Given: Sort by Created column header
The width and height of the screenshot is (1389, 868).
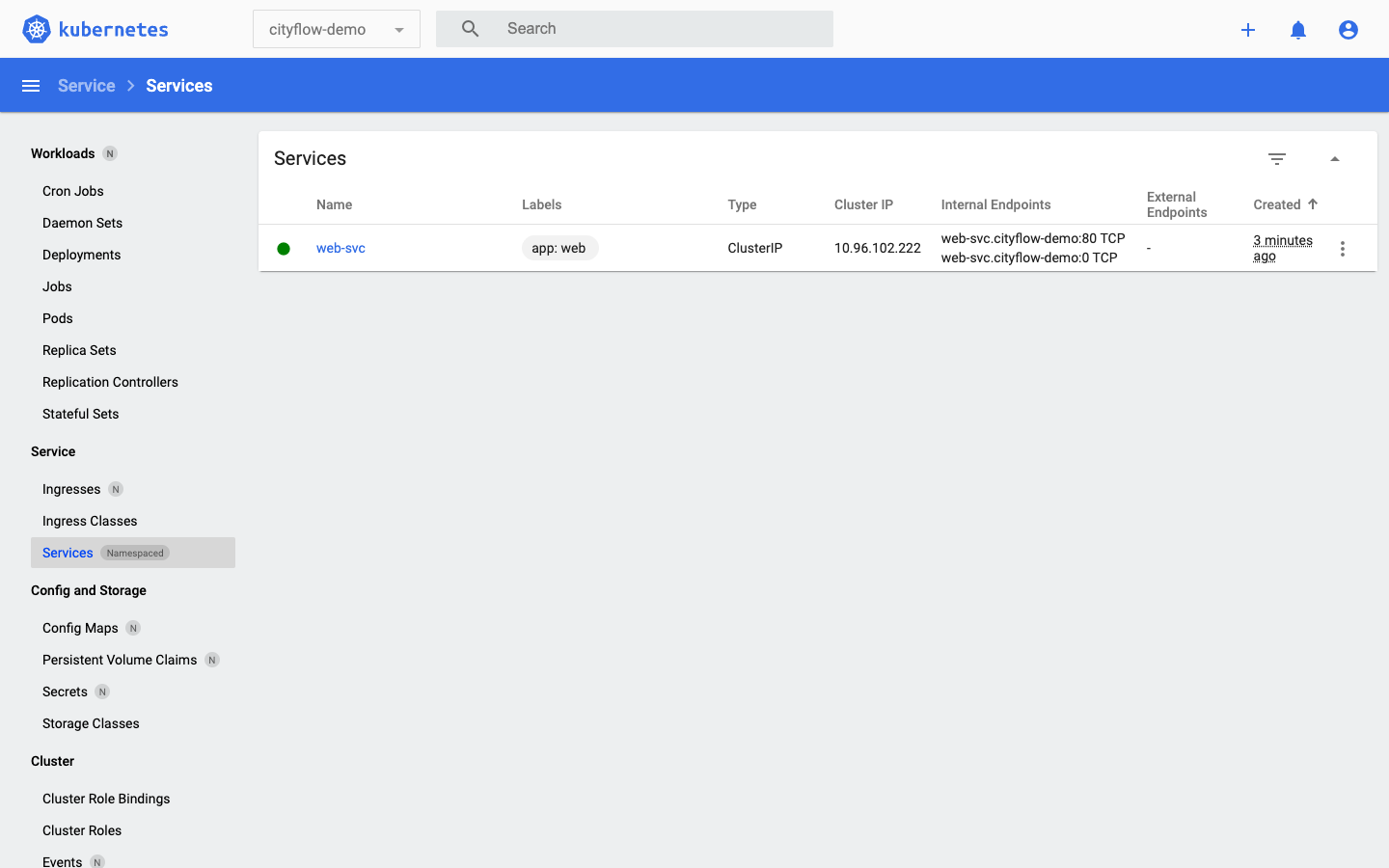Looking at the screenshot, I should click(1277, 204).
